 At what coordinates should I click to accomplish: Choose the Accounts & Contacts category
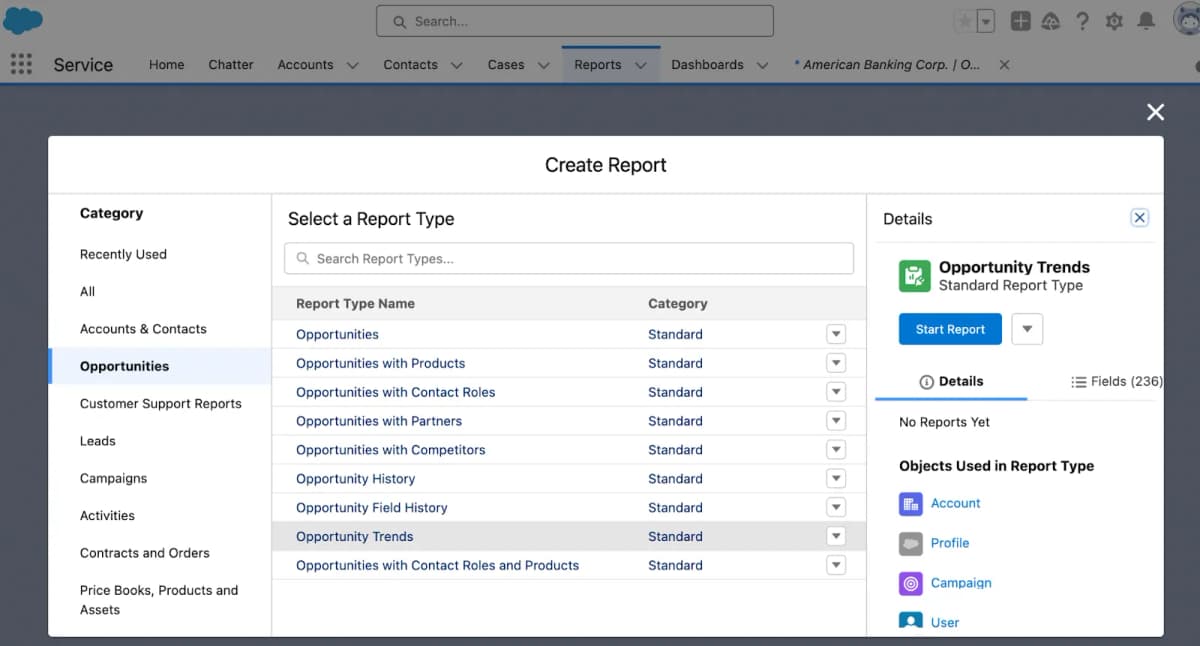pos(143,329)
